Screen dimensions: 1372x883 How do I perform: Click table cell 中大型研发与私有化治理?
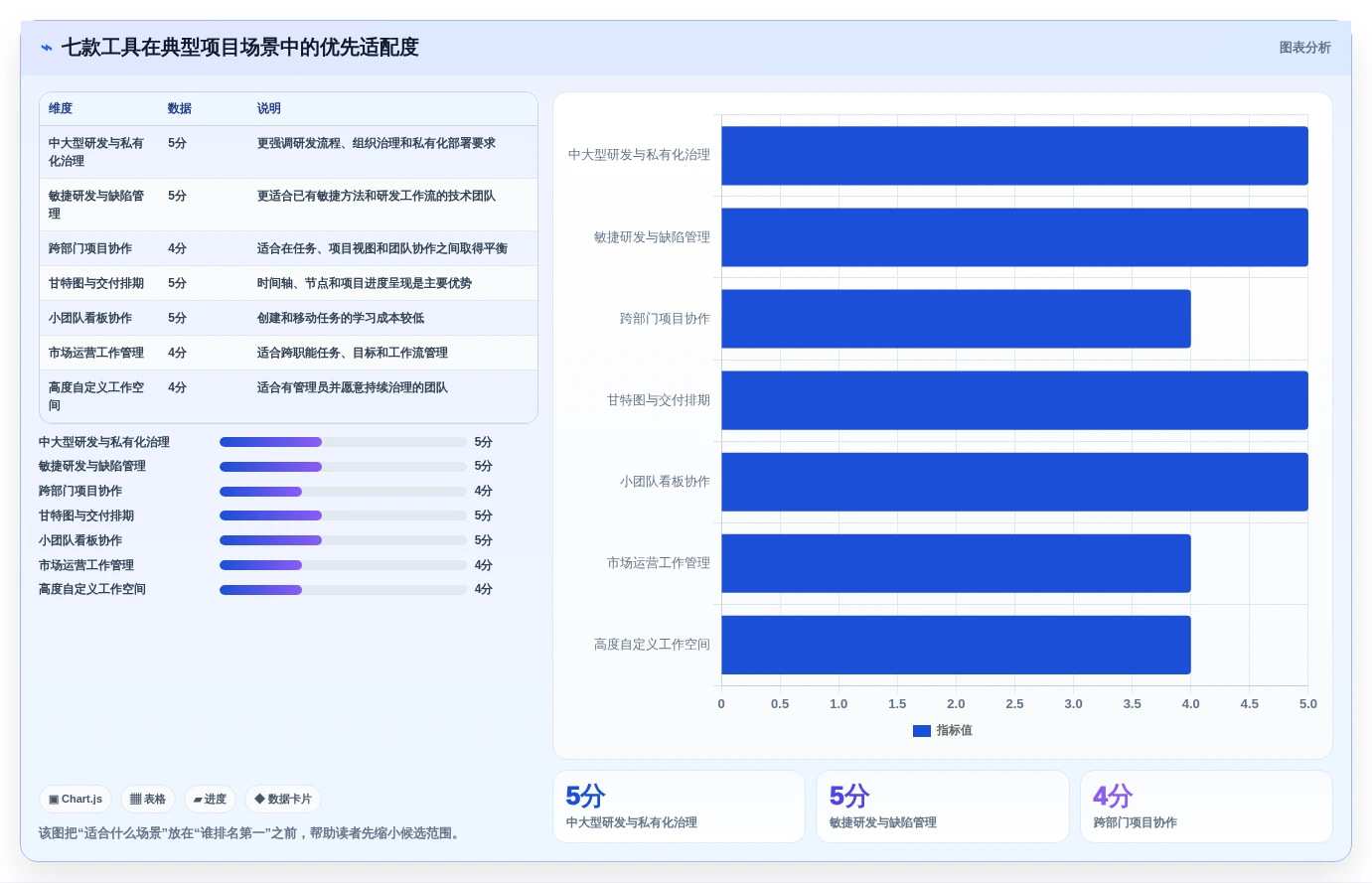(x=96, y=152)
